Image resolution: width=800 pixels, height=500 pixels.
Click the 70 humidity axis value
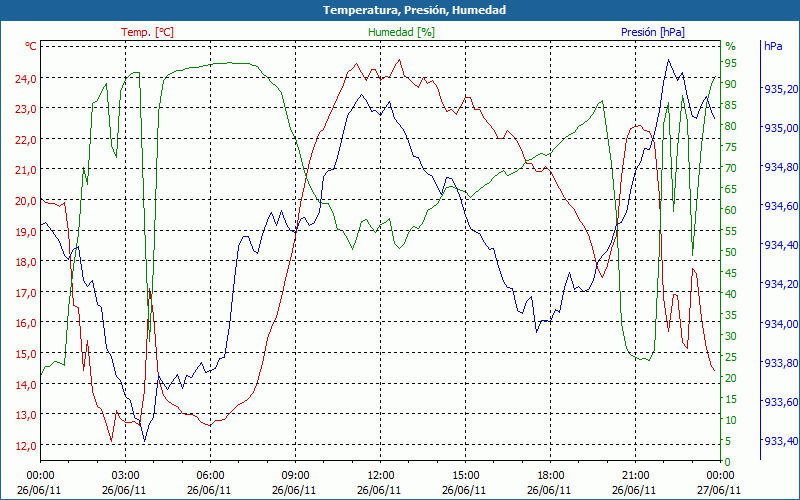pyautogui.click(x=731, y=168)
